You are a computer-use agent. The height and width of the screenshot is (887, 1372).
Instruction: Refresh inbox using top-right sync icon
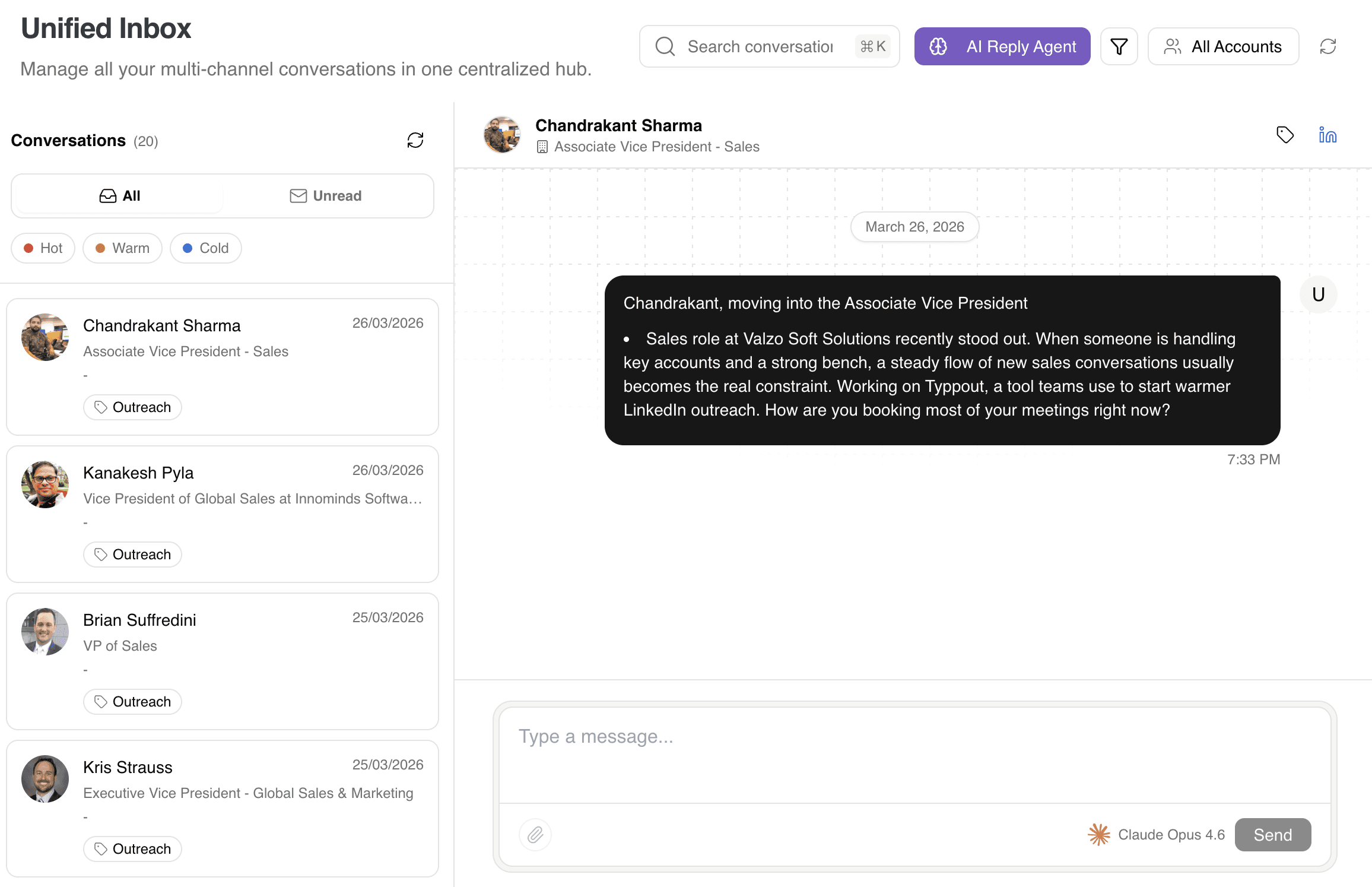pos(1327,46)
